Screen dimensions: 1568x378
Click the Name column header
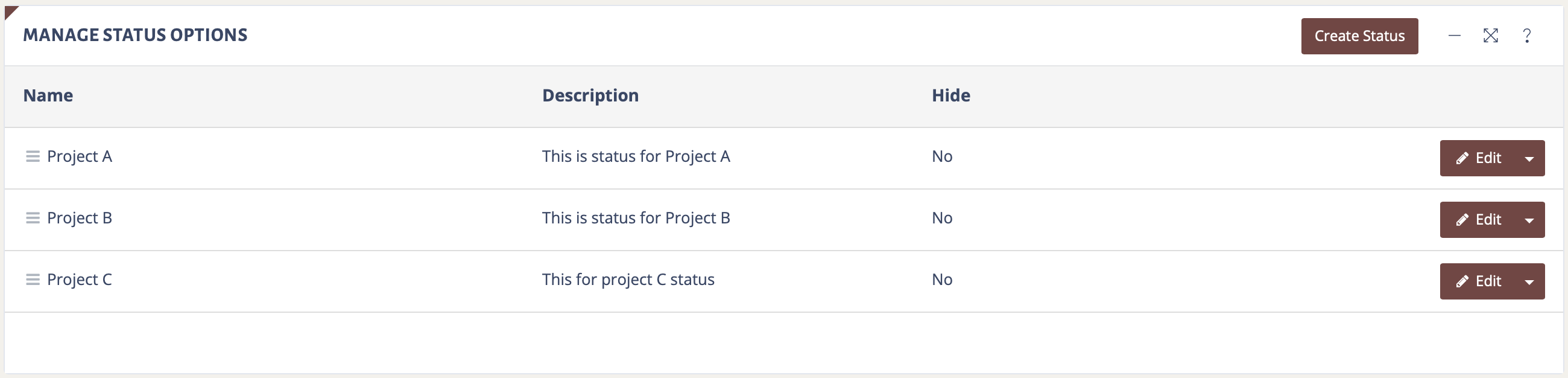(48, 96)
